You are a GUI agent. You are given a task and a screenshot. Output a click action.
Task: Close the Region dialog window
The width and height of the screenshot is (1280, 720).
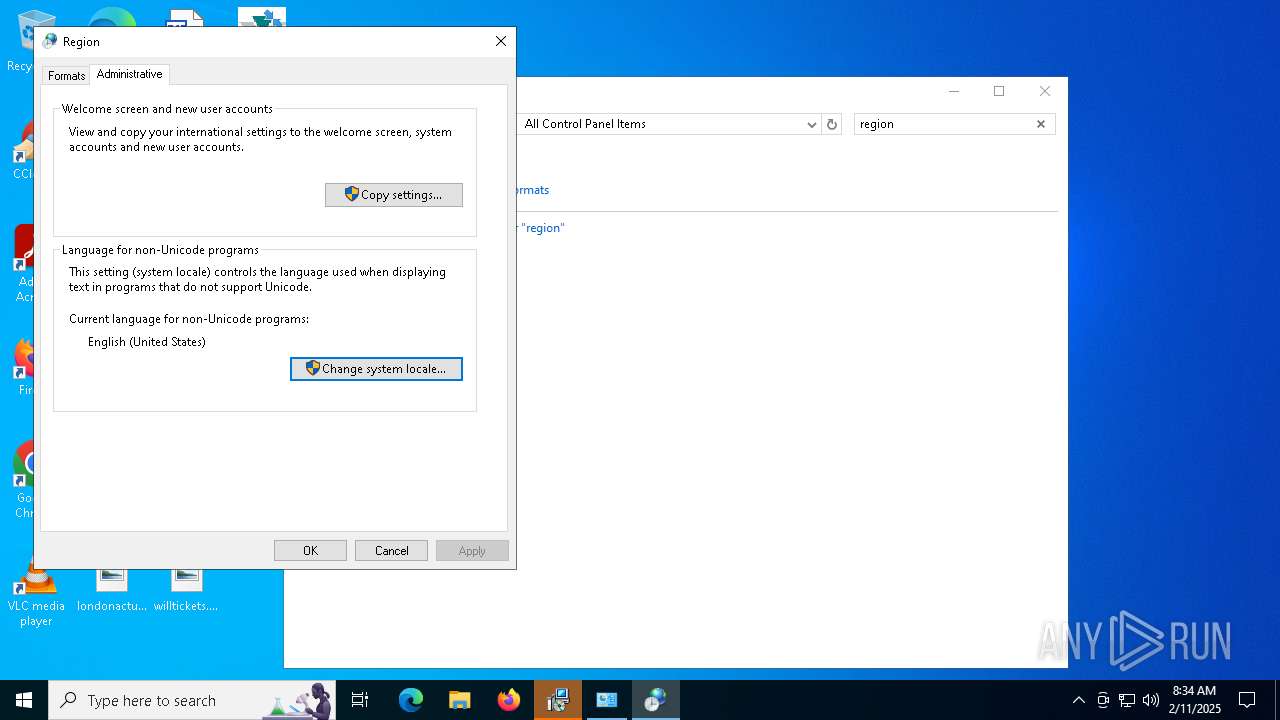point(501,41)
